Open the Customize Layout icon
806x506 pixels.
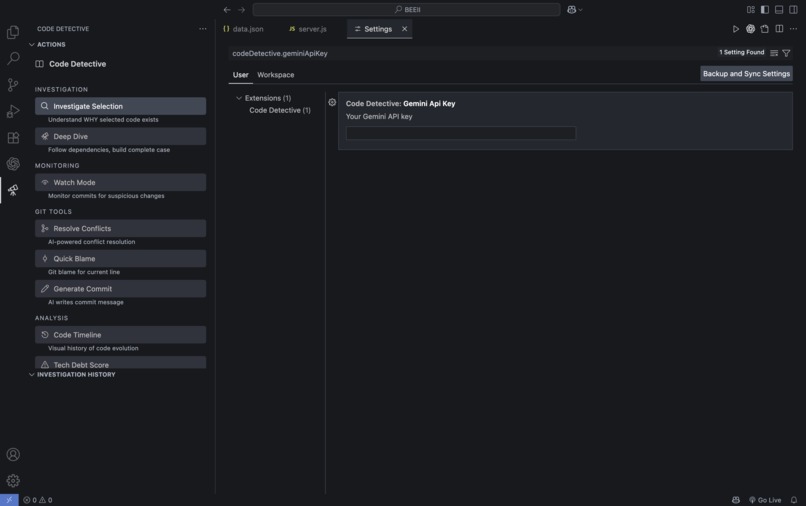750,9
